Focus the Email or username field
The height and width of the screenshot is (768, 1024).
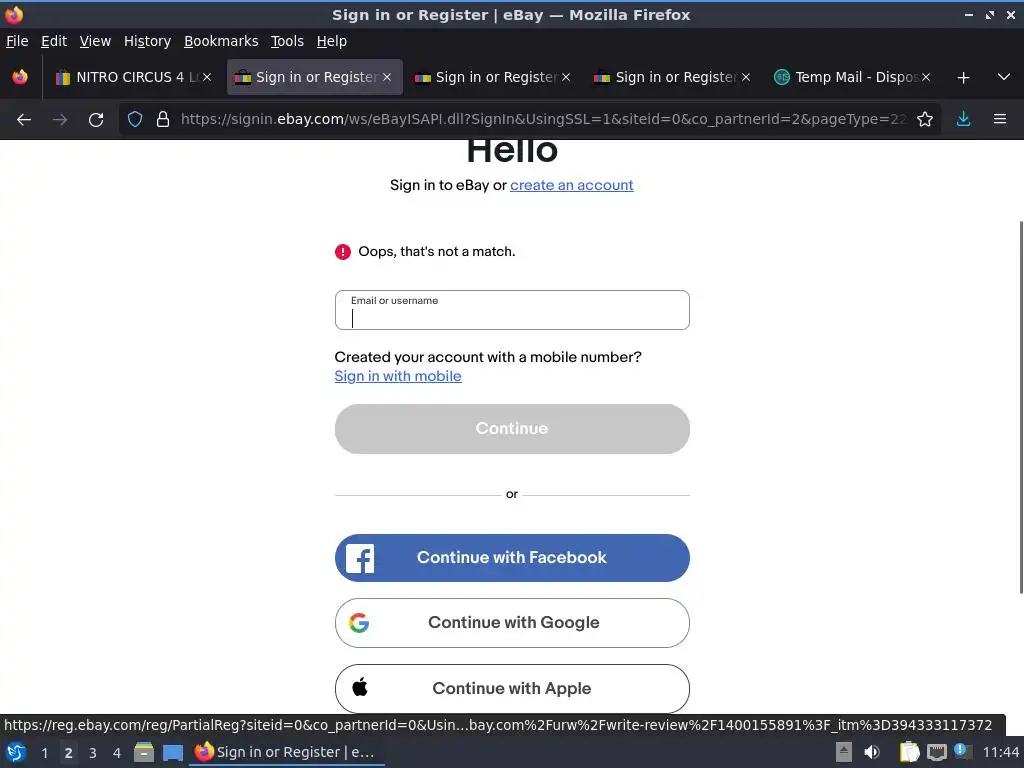(x=512, y=310)
